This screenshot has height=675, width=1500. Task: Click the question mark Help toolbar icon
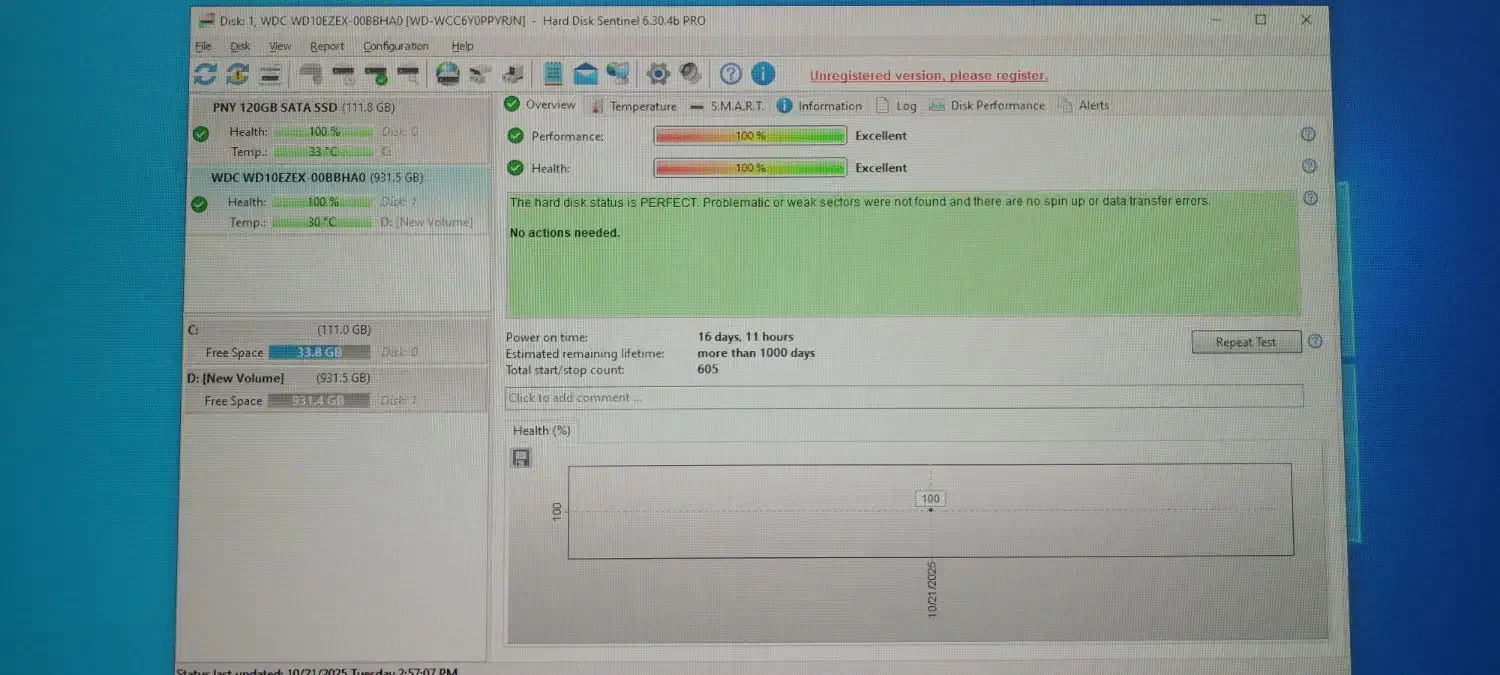731,74
